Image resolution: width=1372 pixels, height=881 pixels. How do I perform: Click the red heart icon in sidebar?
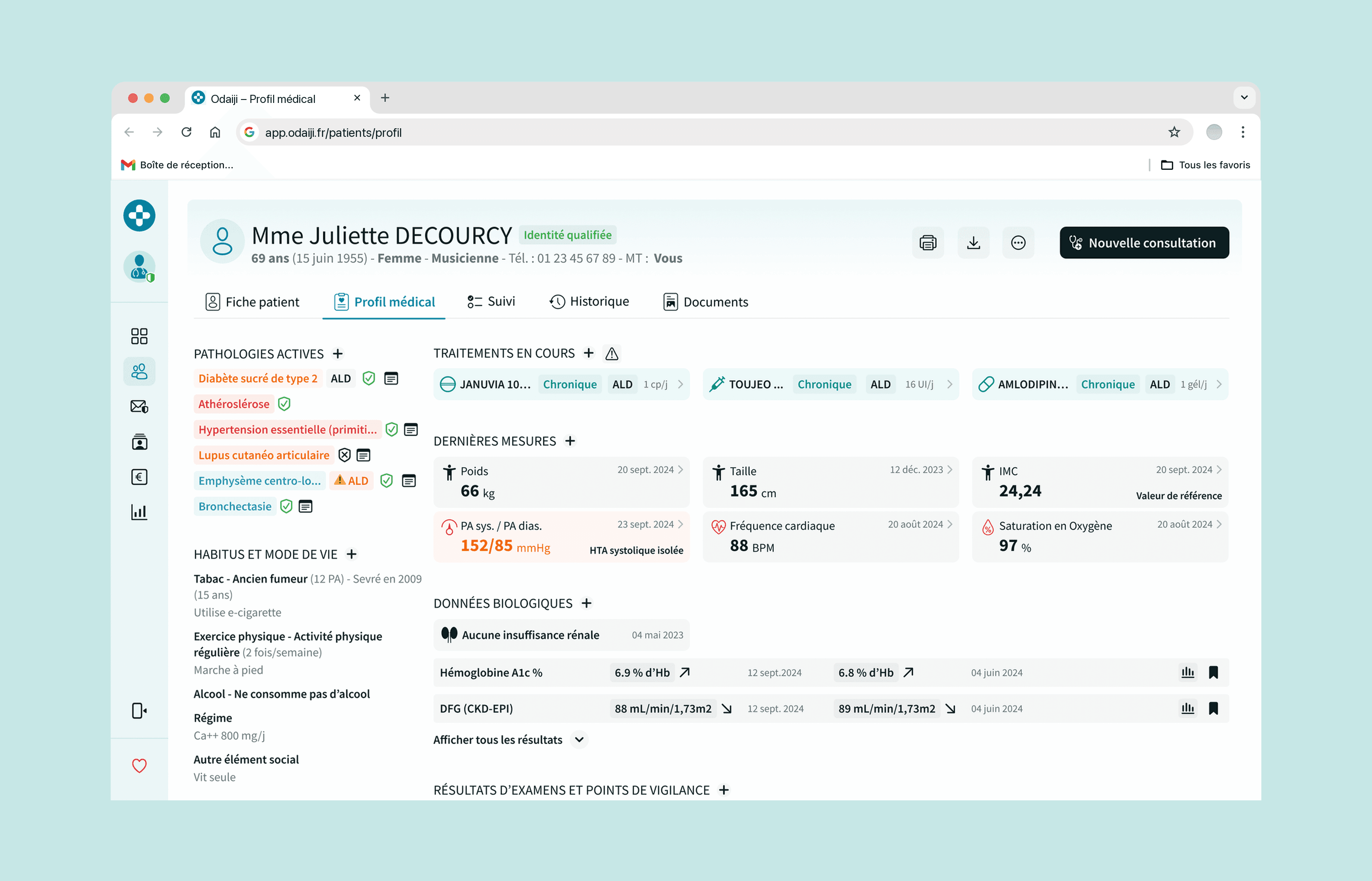[139, 765]
